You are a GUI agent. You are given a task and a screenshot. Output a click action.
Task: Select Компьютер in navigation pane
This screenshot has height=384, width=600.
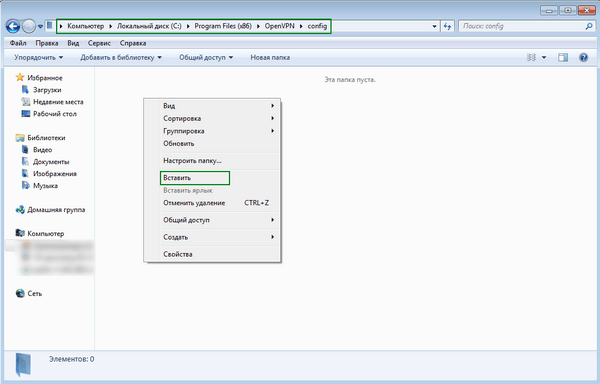[x=46, y=234]
